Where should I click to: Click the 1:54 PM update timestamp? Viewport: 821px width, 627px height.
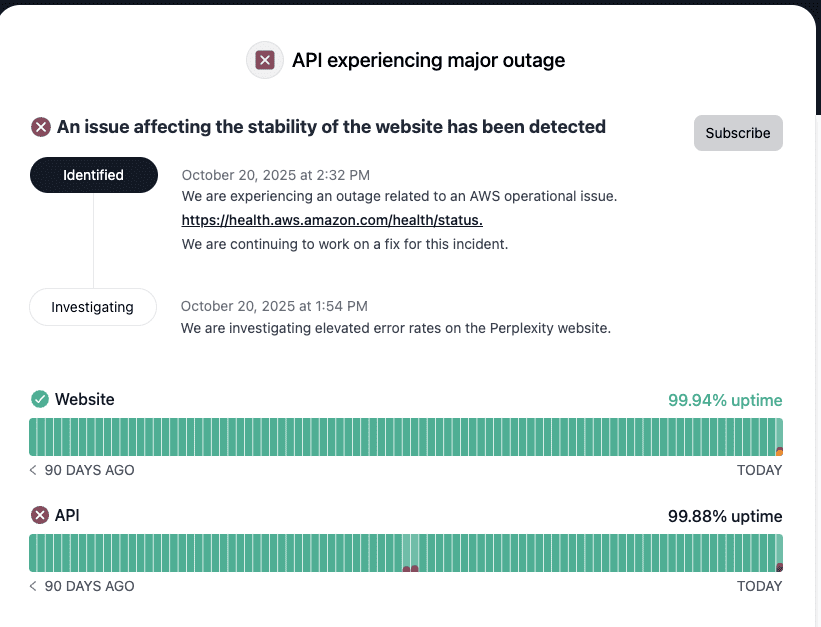click(x=275, y=306)
